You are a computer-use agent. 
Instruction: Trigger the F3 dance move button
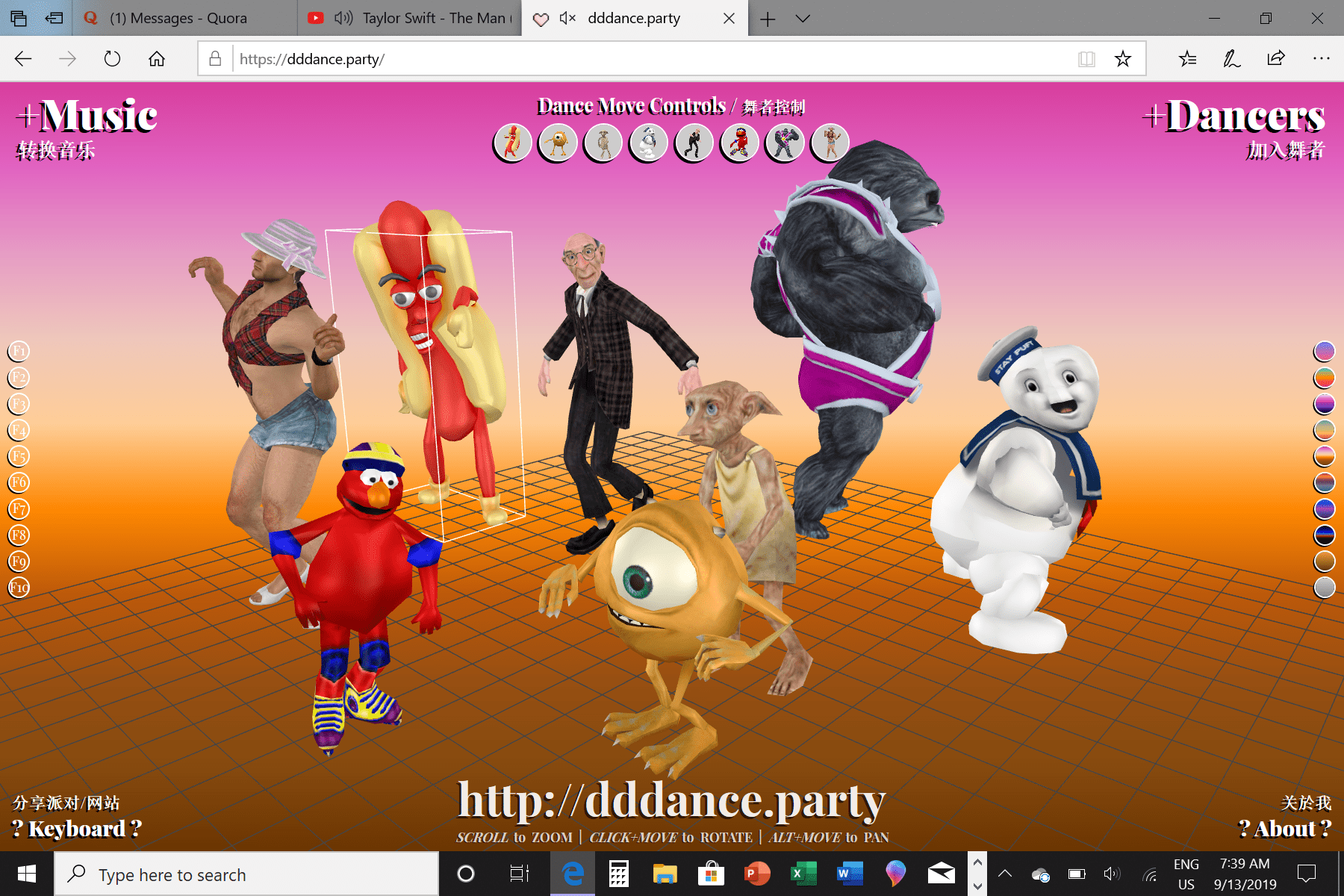coord(19,404)
